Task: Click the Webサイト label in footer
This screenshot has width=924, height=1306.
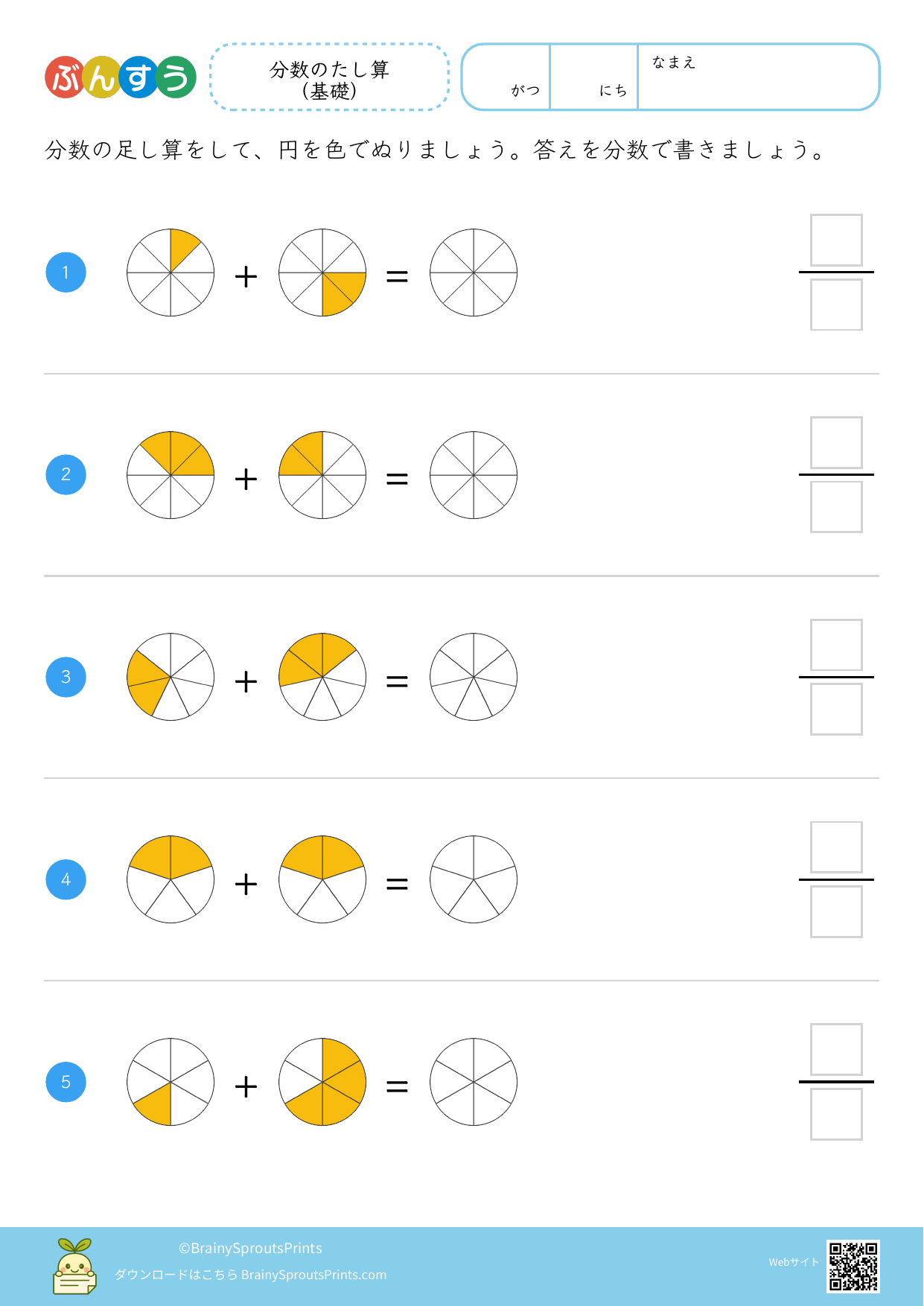Action: pos(794,1262)
